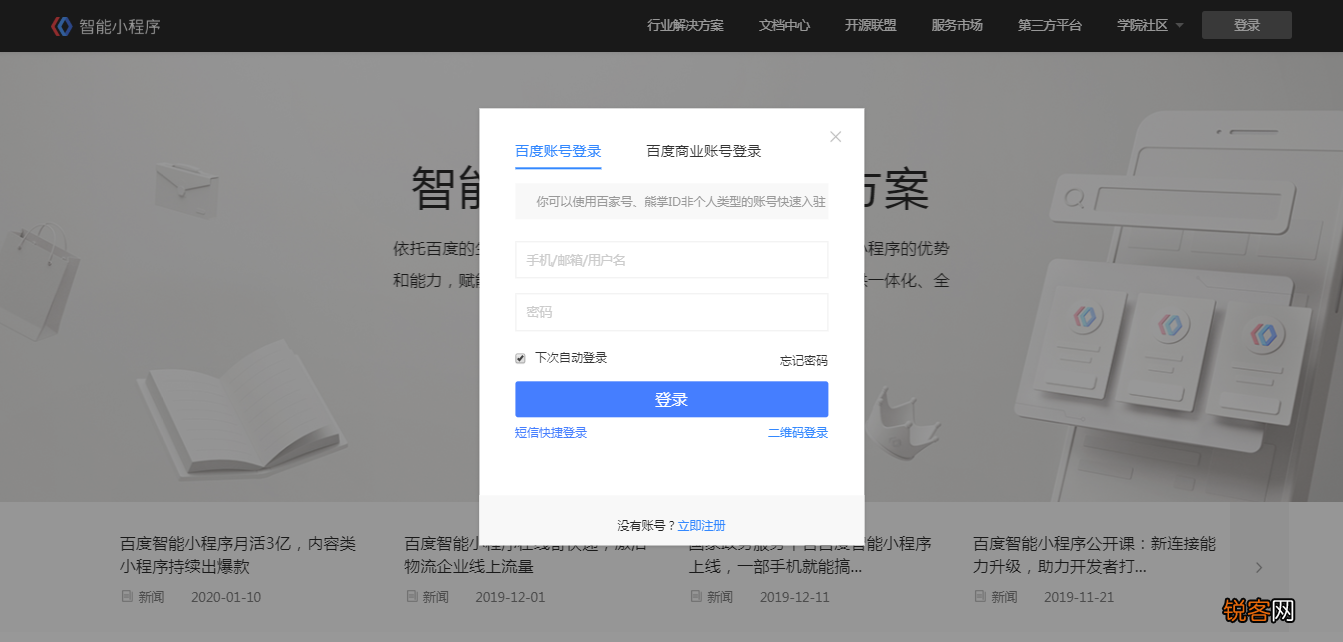Click the date 2019-12-11
Viewport: 1343px width, 642px height.
[795, 597]
